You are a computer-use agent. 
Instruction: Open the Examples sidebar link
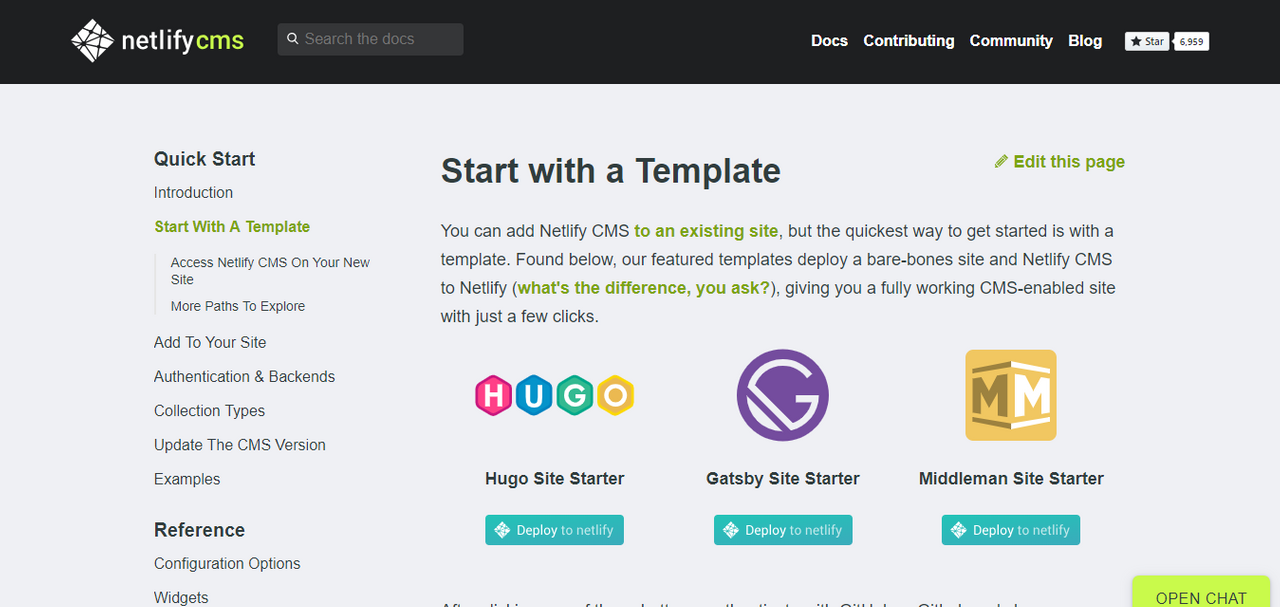187,479
